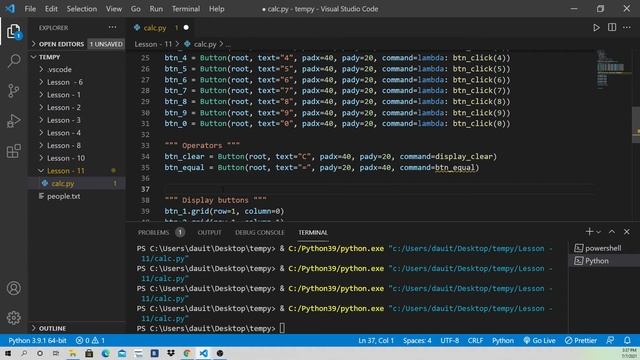Expand the Lesson - 10 folder
The width and height of the screenshot is (640, 360).
(41, 158)
